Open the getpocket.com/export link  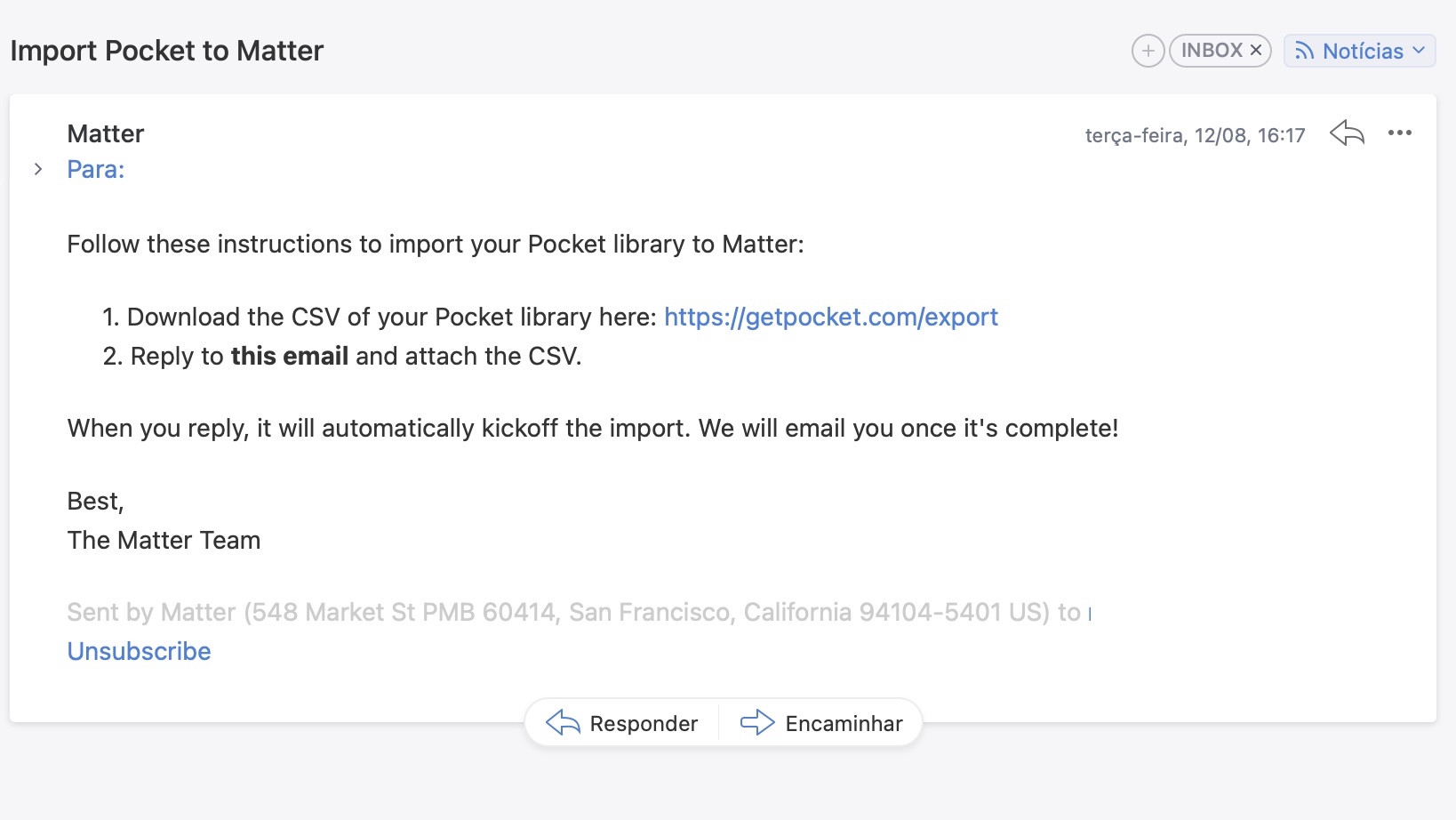[x=830, y=318]
